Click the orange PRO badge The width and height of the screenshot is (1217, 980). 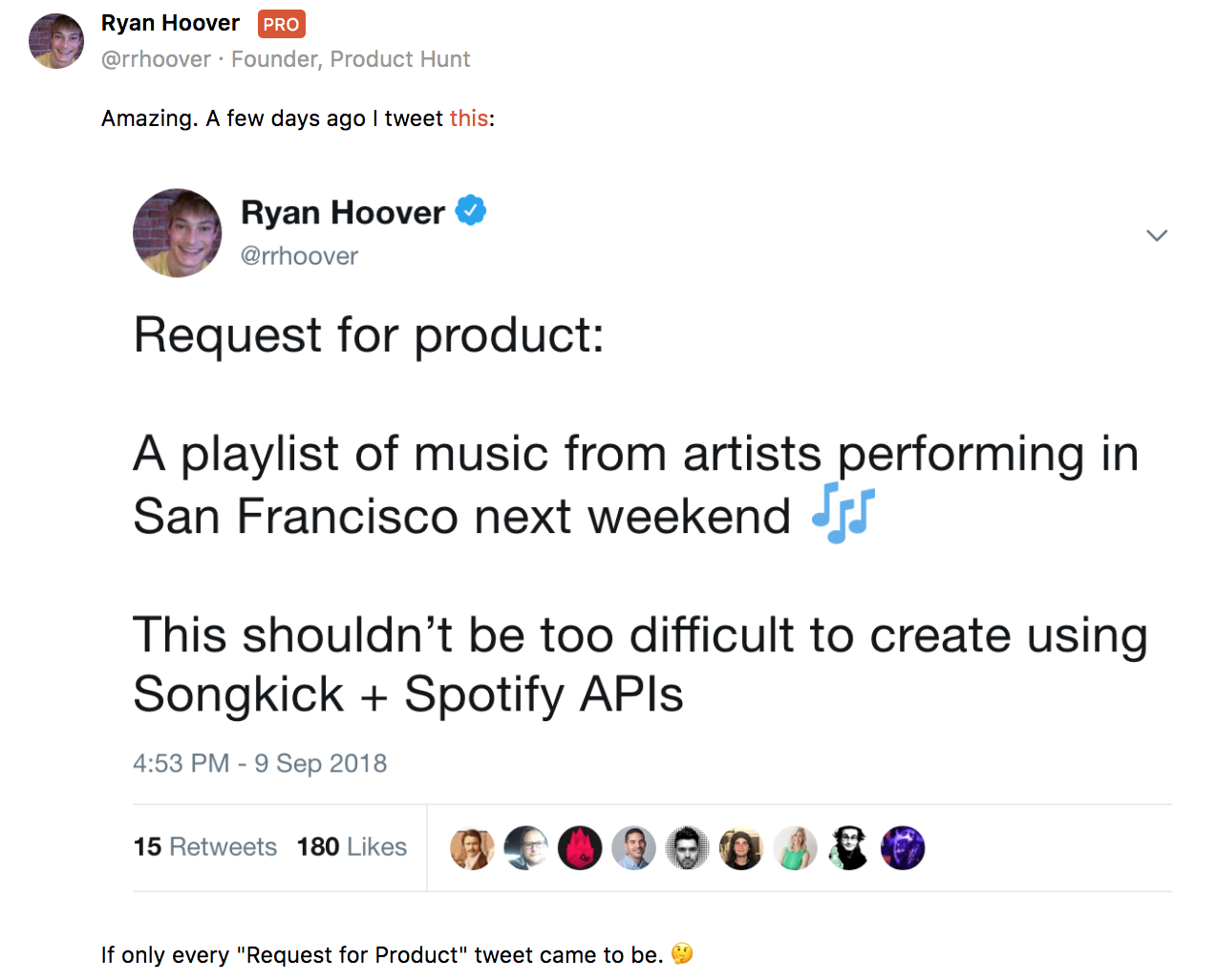click(x=281, y=24)
